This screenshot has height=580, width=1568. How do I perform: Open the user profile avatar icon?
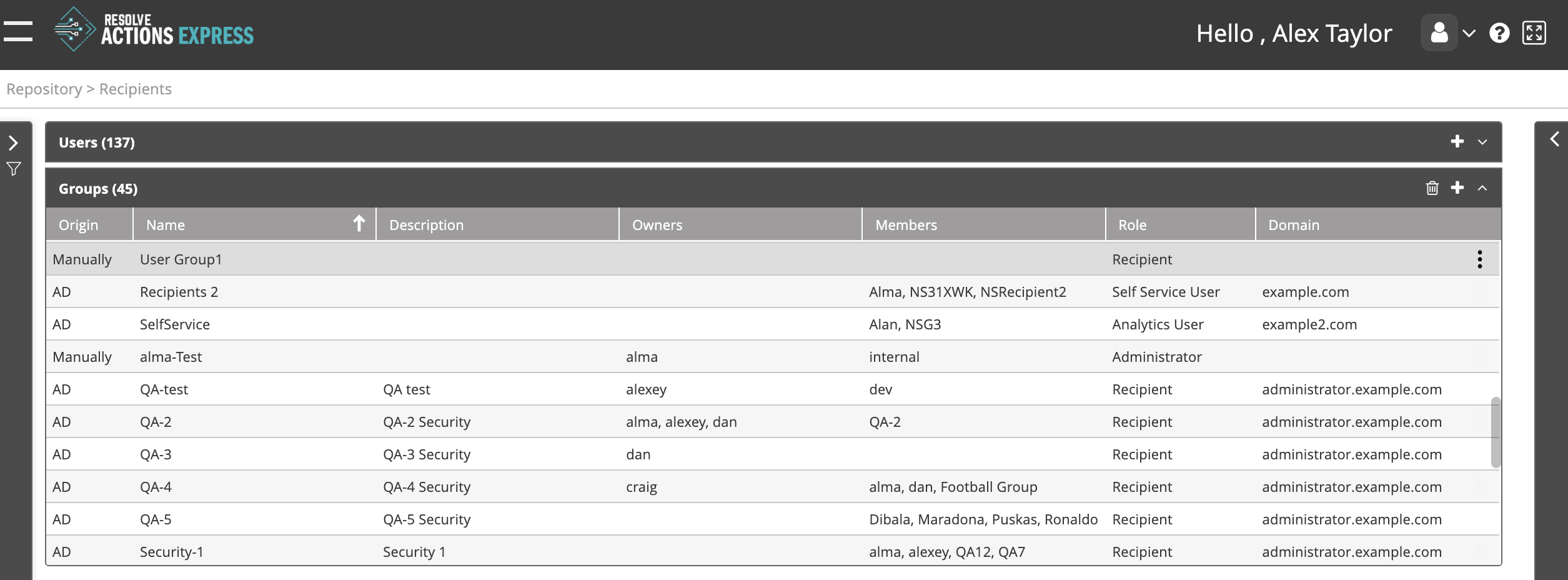coord(1439,32)
